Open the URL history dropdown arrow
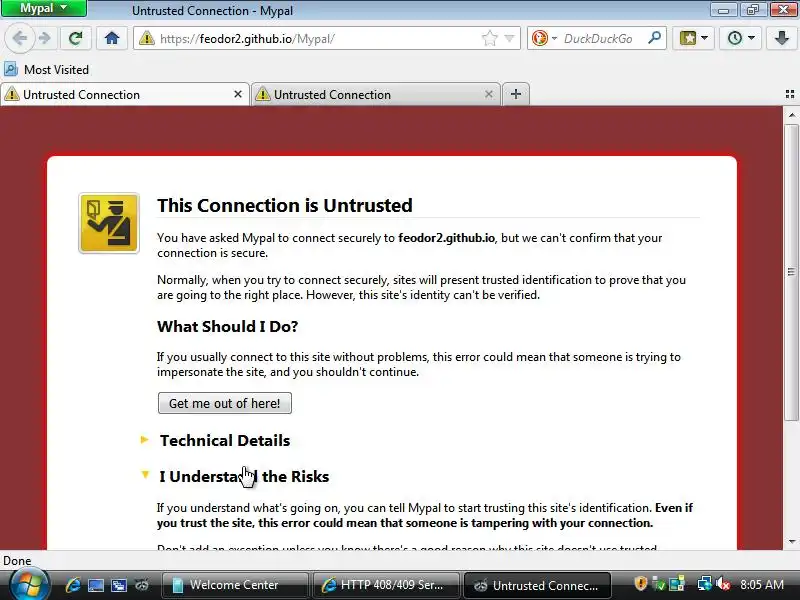This screenshot has width=800, height=600. pos(509,38)
